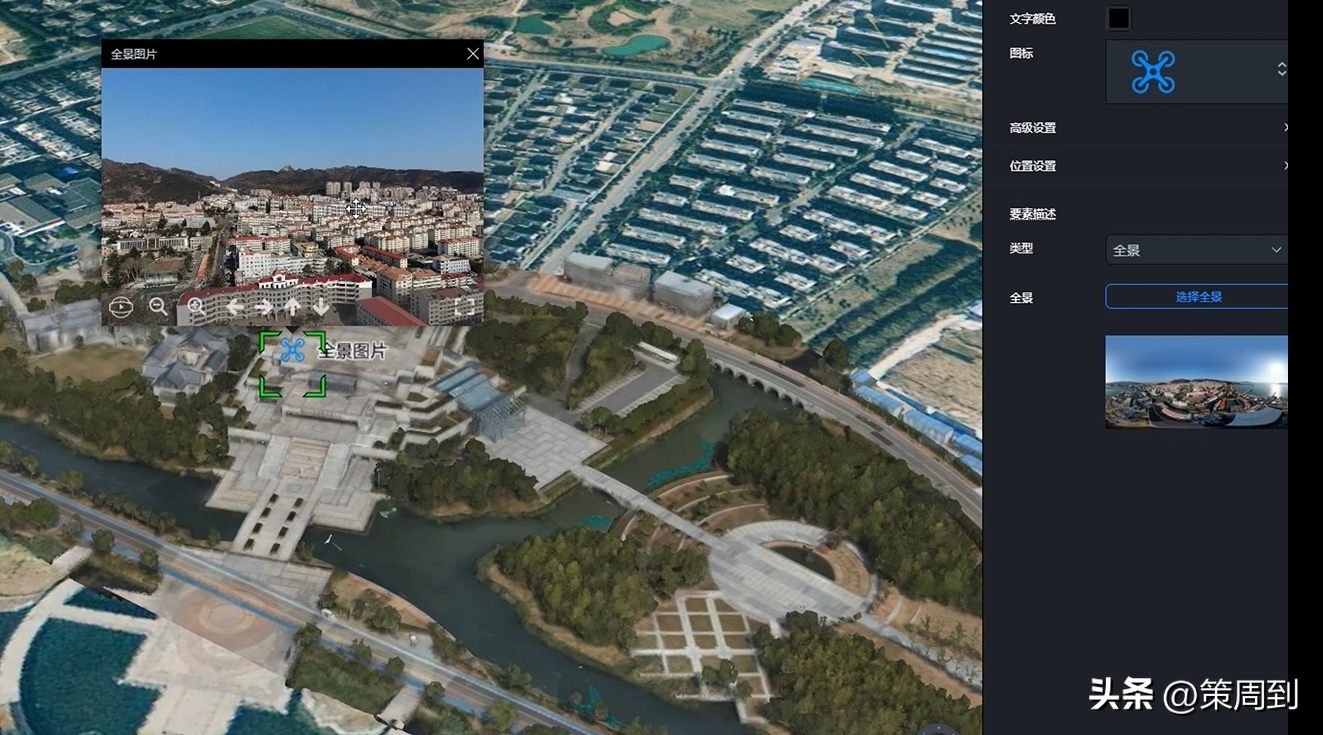Zoom out the panorama image

(158, 307)
